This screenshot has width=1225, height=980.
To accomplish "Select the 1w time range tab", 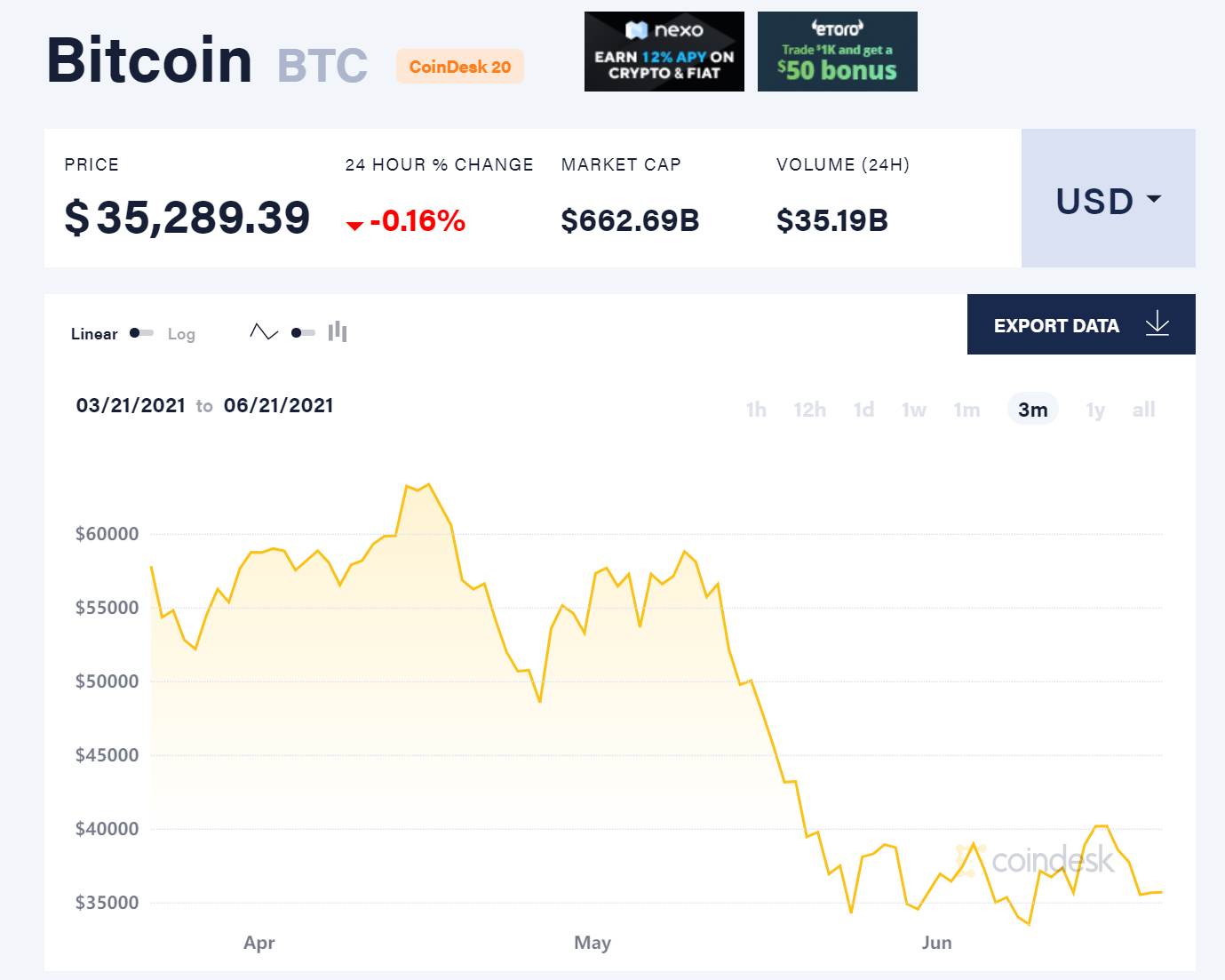I will (913, 410).
